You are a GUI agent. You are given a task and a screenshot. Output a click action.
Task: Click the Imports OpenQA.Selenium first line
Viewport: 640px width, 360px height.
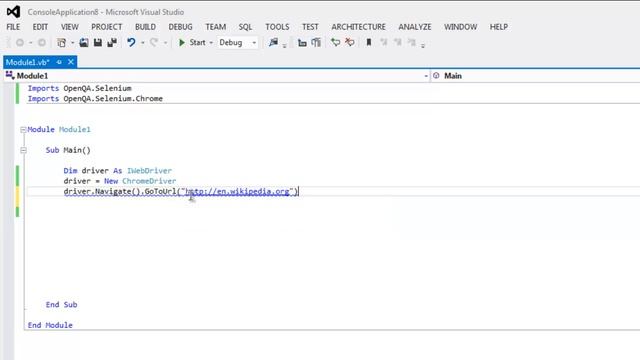(80, 88)
